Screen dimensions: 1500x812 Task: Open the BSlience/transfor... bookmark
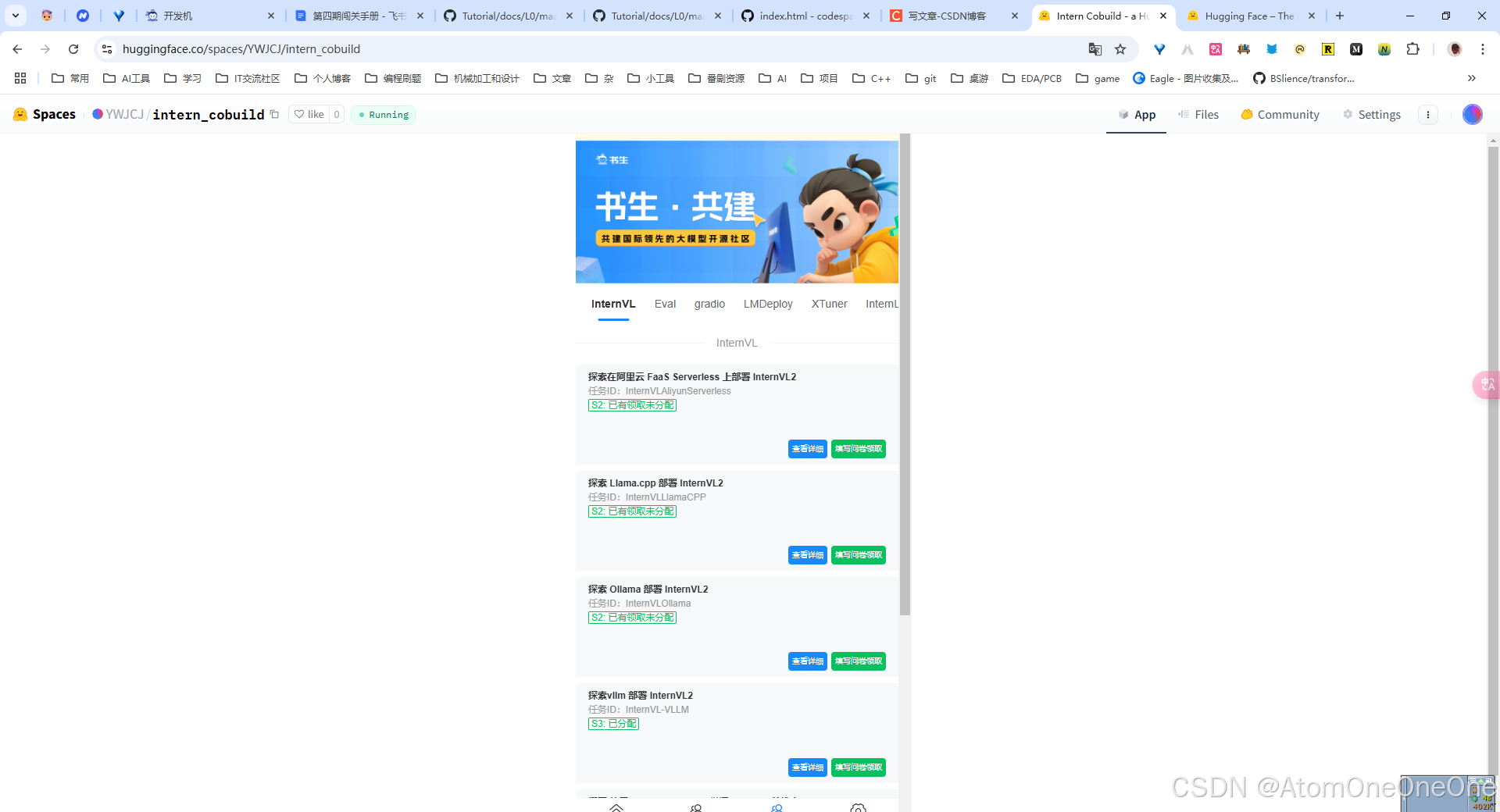(1303, 78)
